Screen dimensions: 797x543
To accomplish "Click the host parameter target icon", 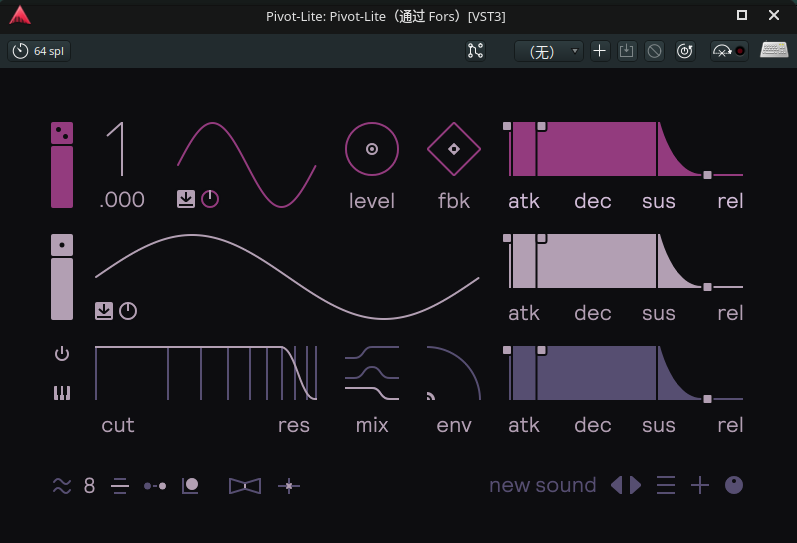I will [685, 51].
